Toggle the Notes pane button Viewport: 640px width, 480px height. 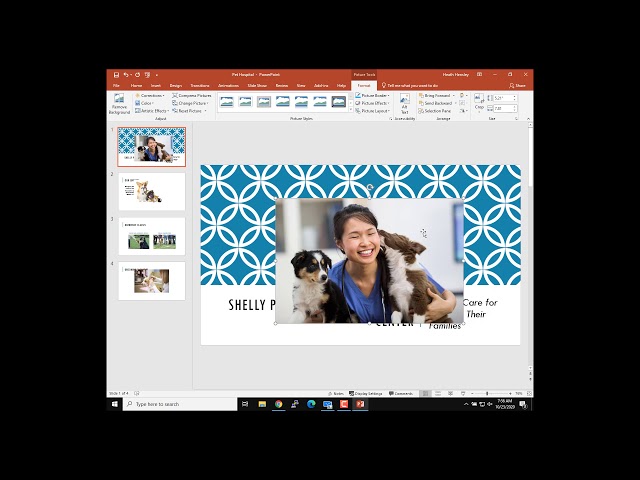[x=336, y=393]
